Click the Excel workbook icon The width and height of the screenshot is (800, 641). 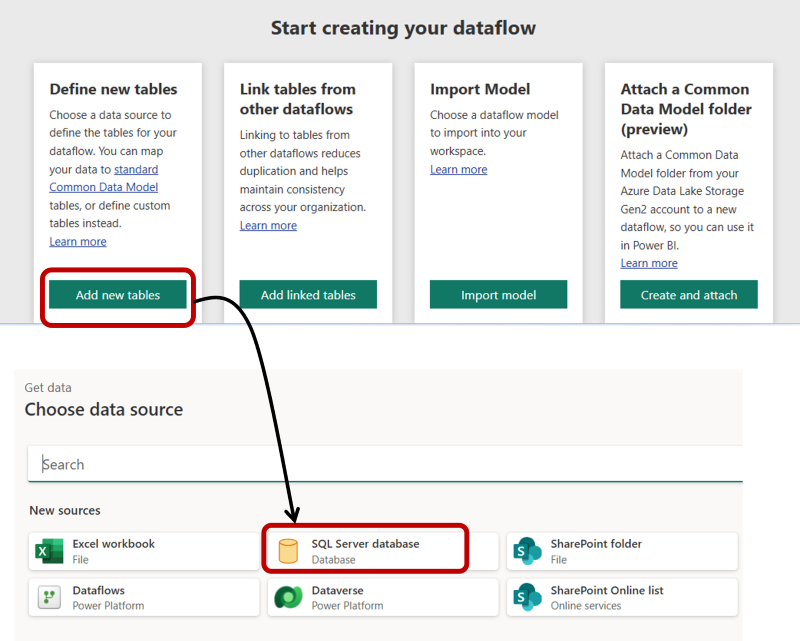coord(49,551)
